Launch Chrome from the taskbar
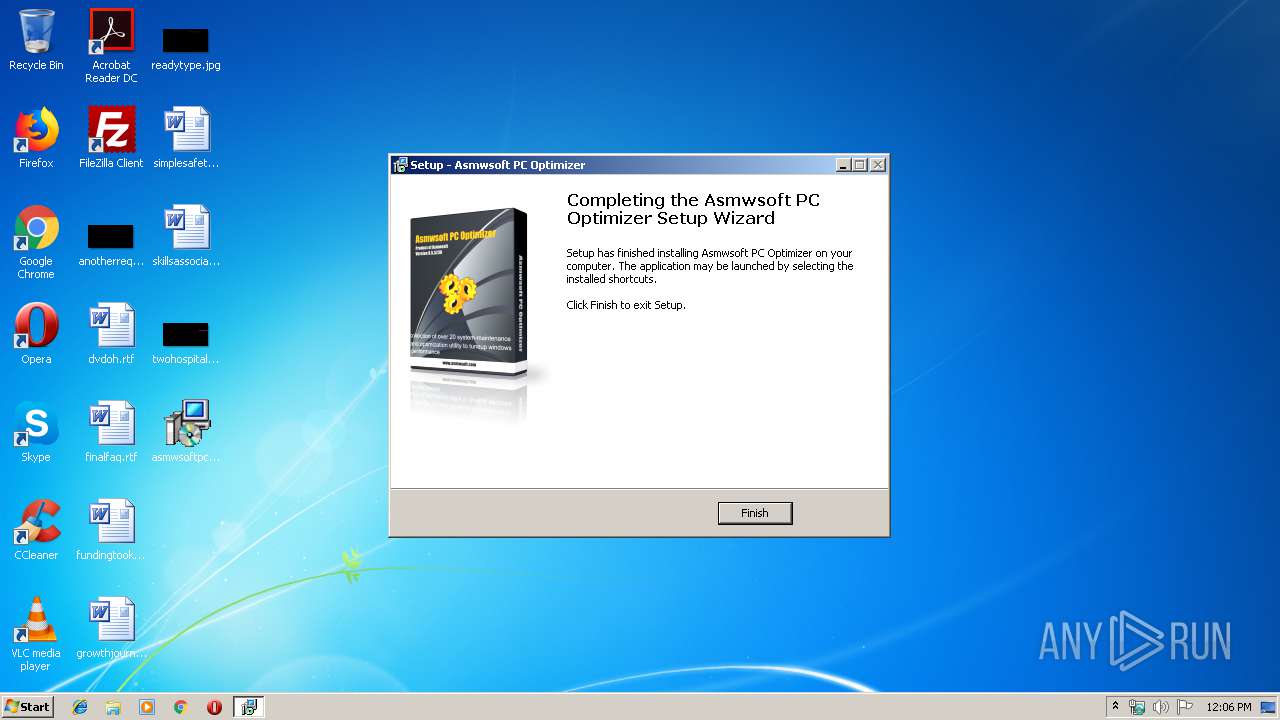1280x720 pixels. (181, 707)
